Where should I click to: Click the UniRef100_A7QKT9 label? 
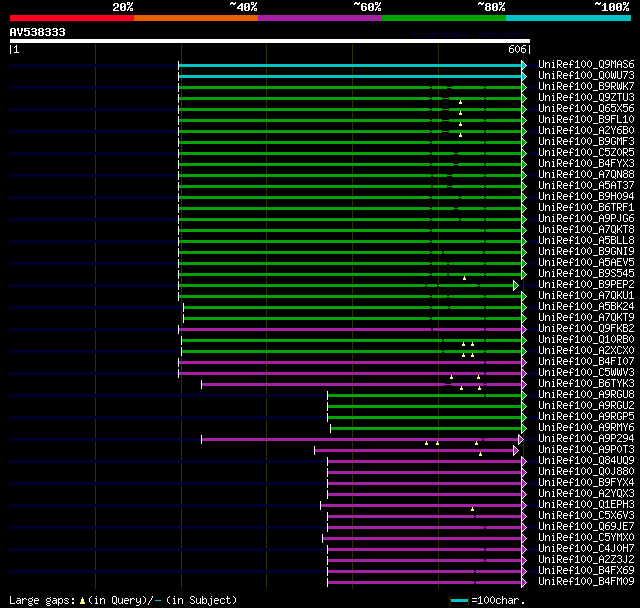point(586,318)
